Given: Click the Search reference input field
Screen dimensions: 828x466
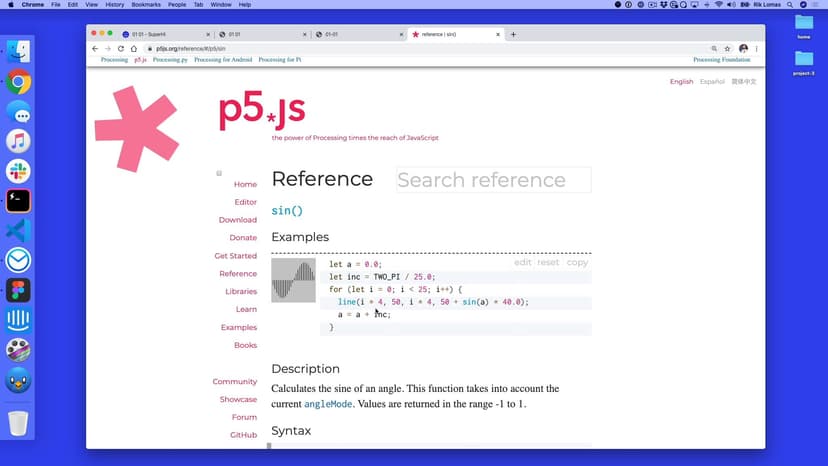Looking at the screenshot, I should 493,180.
